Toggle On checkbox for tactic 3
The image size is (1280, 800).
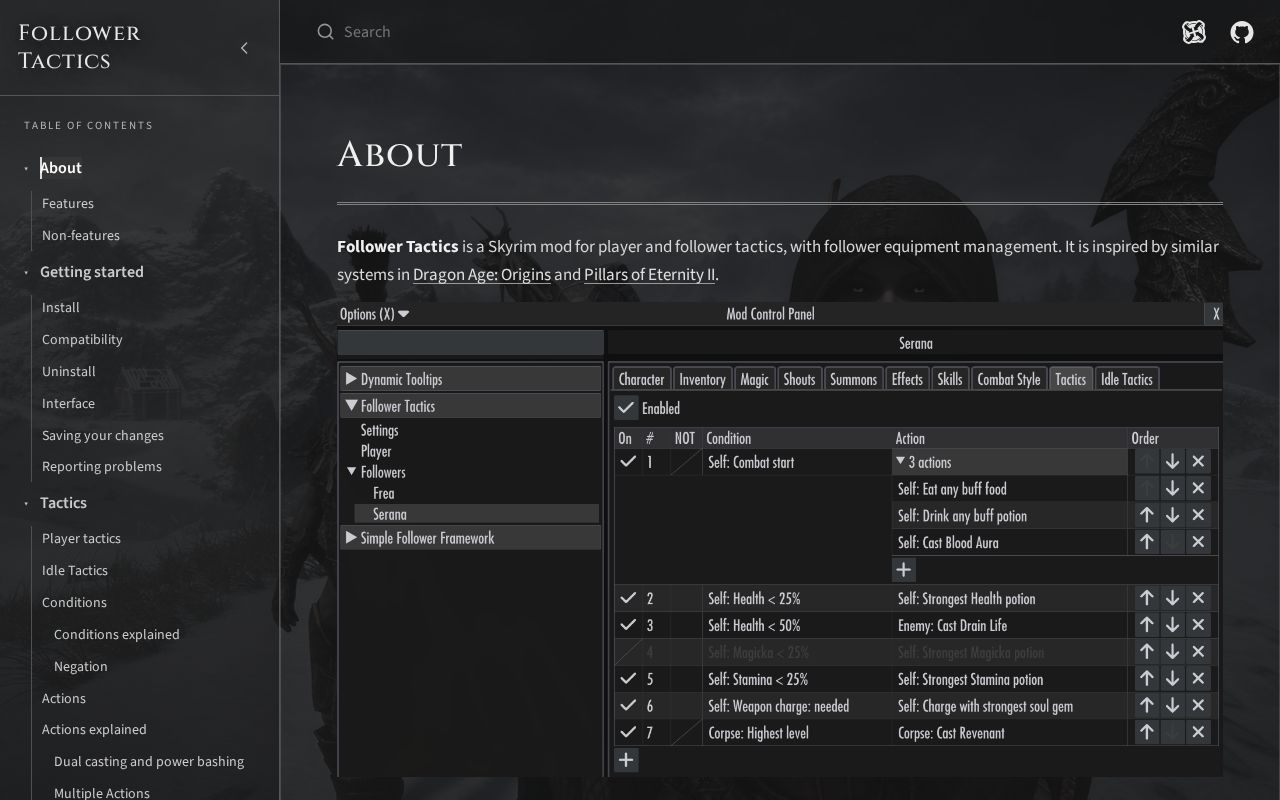pyautogui.click(x=628, y=625)
